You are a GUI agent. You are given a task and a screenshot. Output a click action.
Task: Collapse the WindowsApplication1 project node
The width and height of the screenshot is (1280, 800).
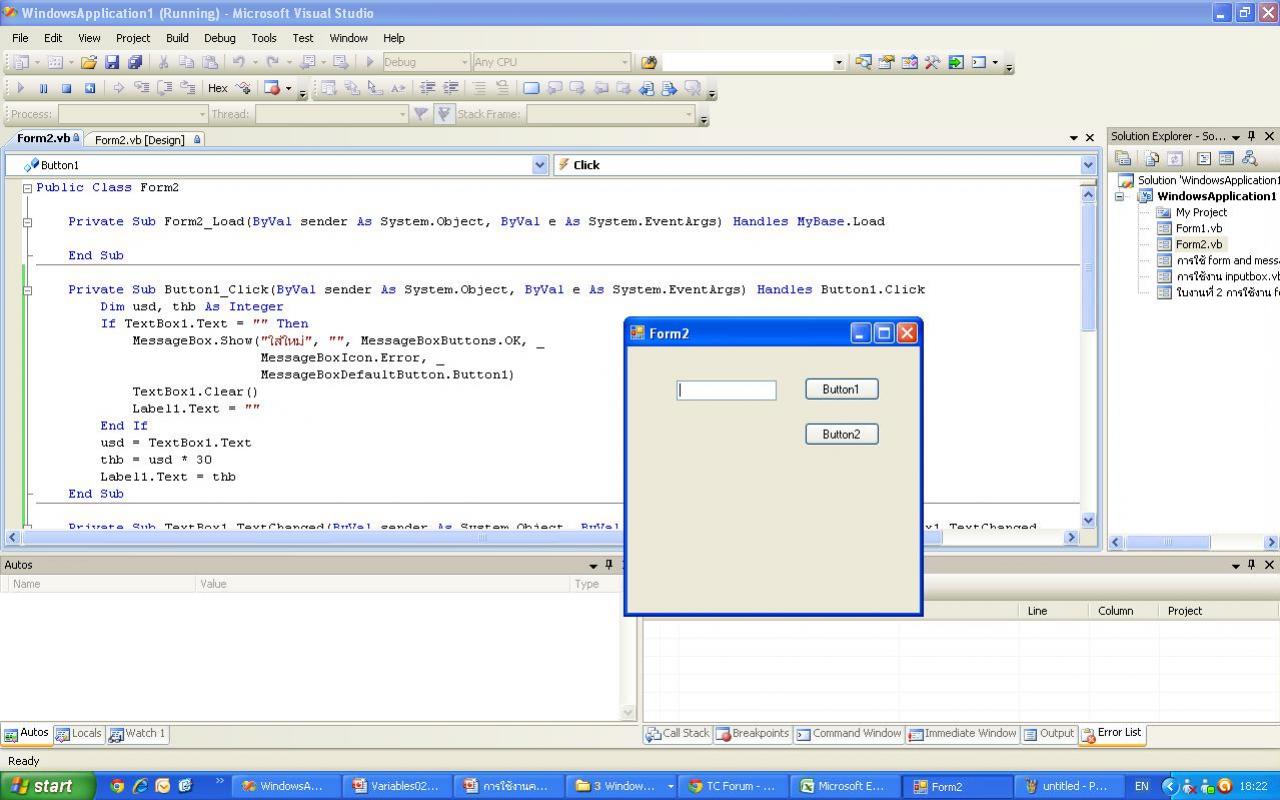(x=1120, y=196)
